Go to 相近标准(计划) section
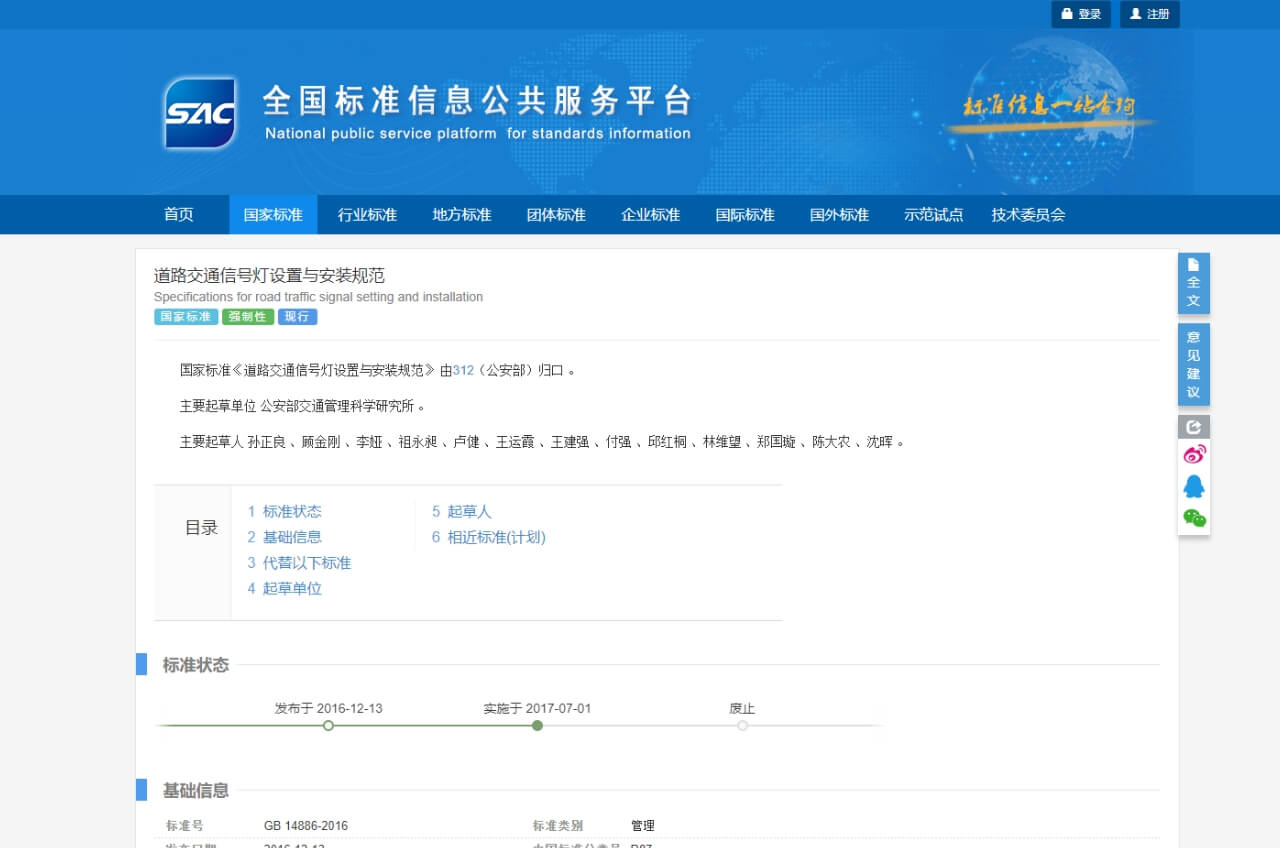 coord(489,537)
